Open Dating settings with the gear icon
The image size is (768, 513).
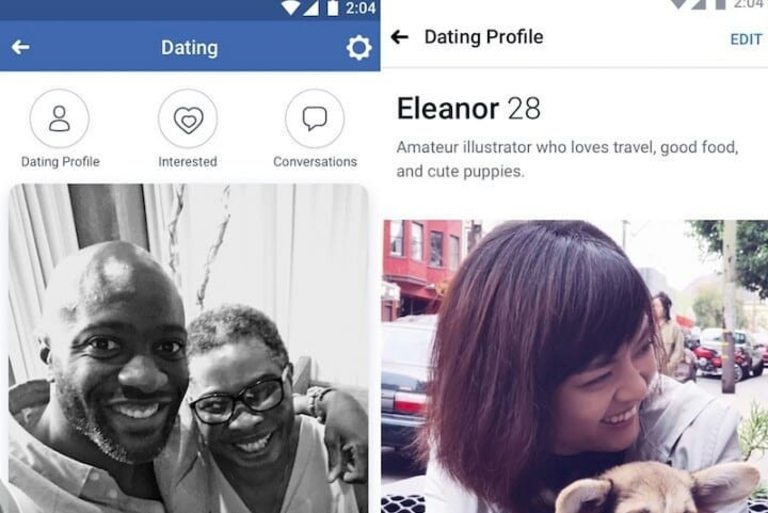click(359, 48)
